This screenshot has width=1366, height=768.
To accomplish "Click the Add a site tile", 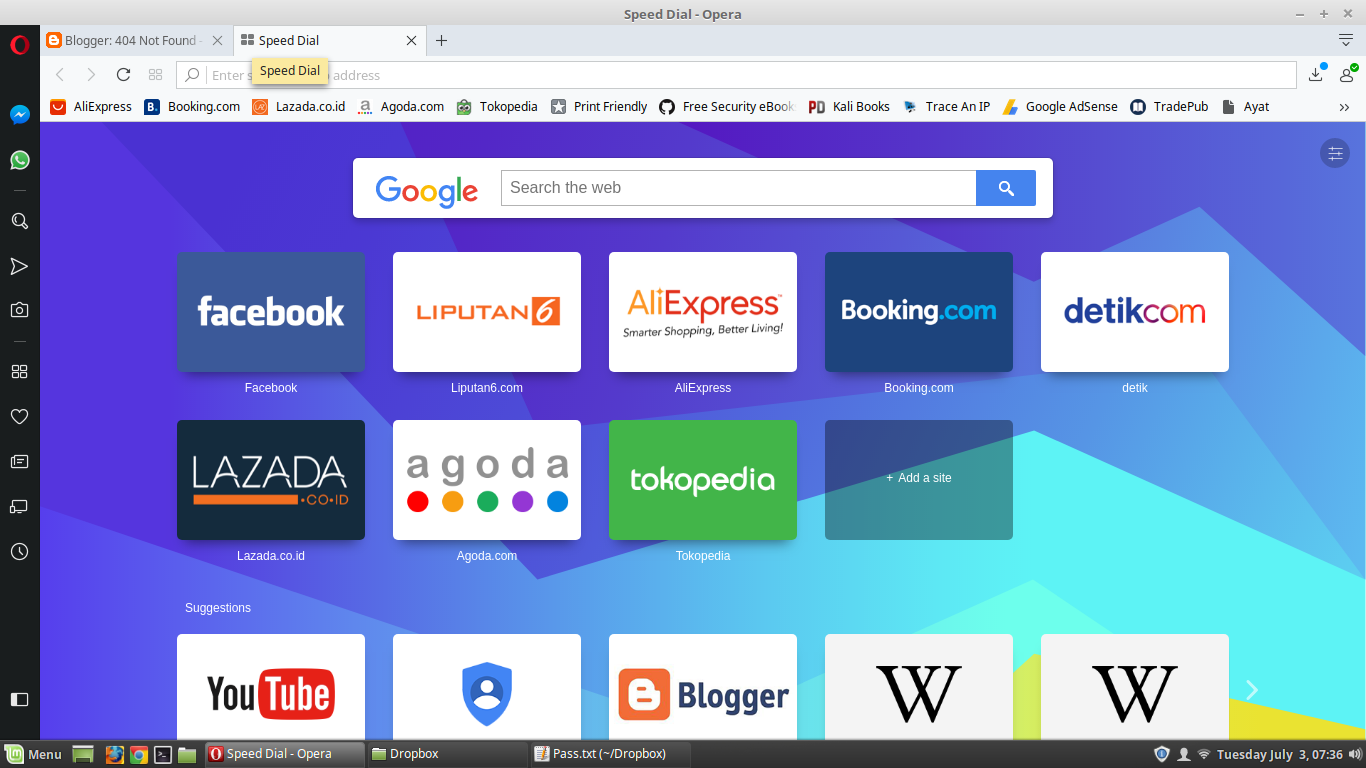I will pos(919,480).
